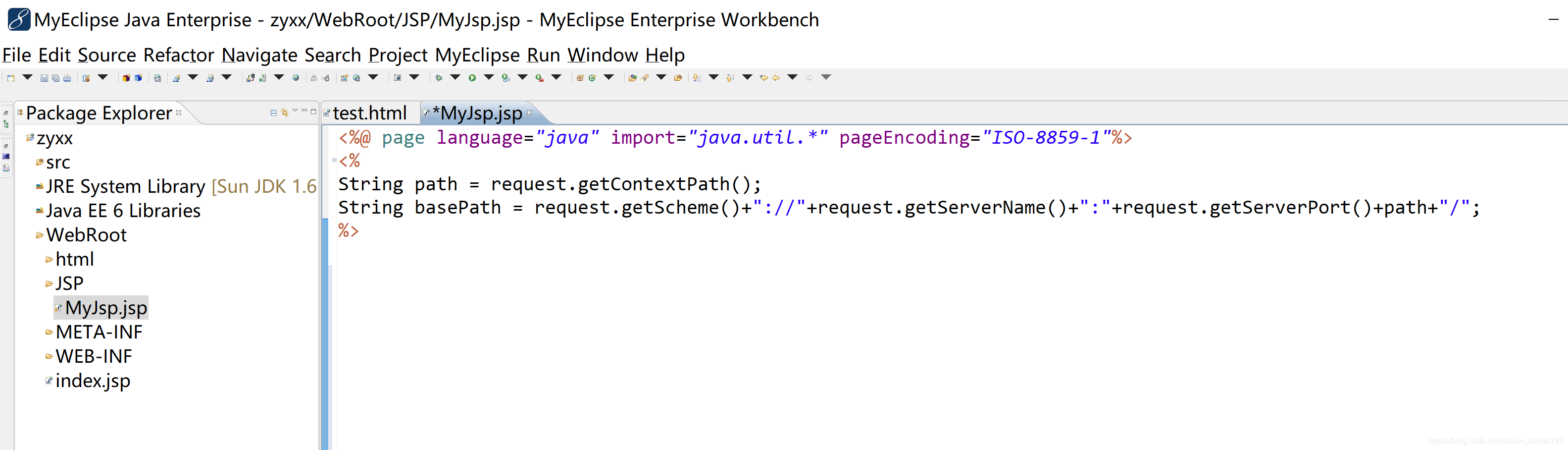Open the dropdown next to camera icon
The height and width of the screenshot is (450, 1568).
[414, 77]
